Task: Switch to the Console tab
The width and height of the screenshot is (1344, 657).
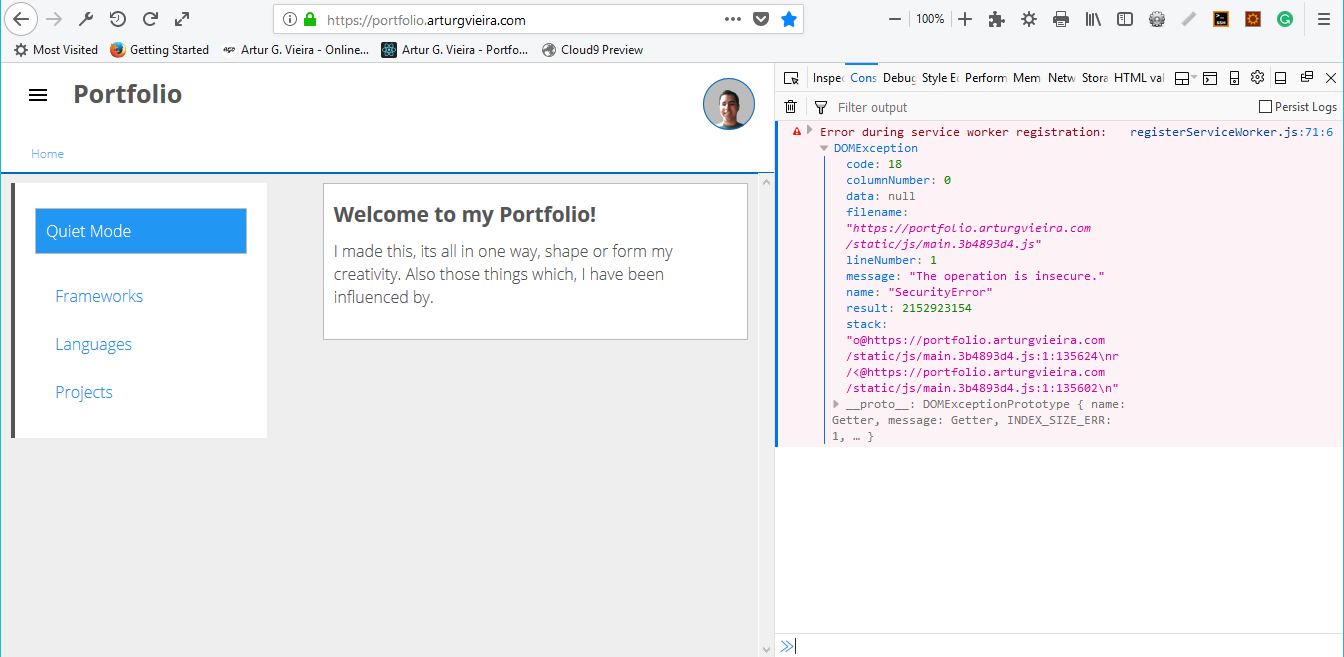Action: pos(863,78)
